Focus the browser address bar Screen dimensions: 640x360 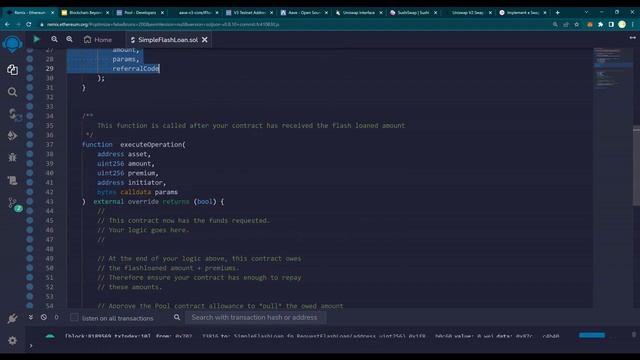click(x=294, y=24)
